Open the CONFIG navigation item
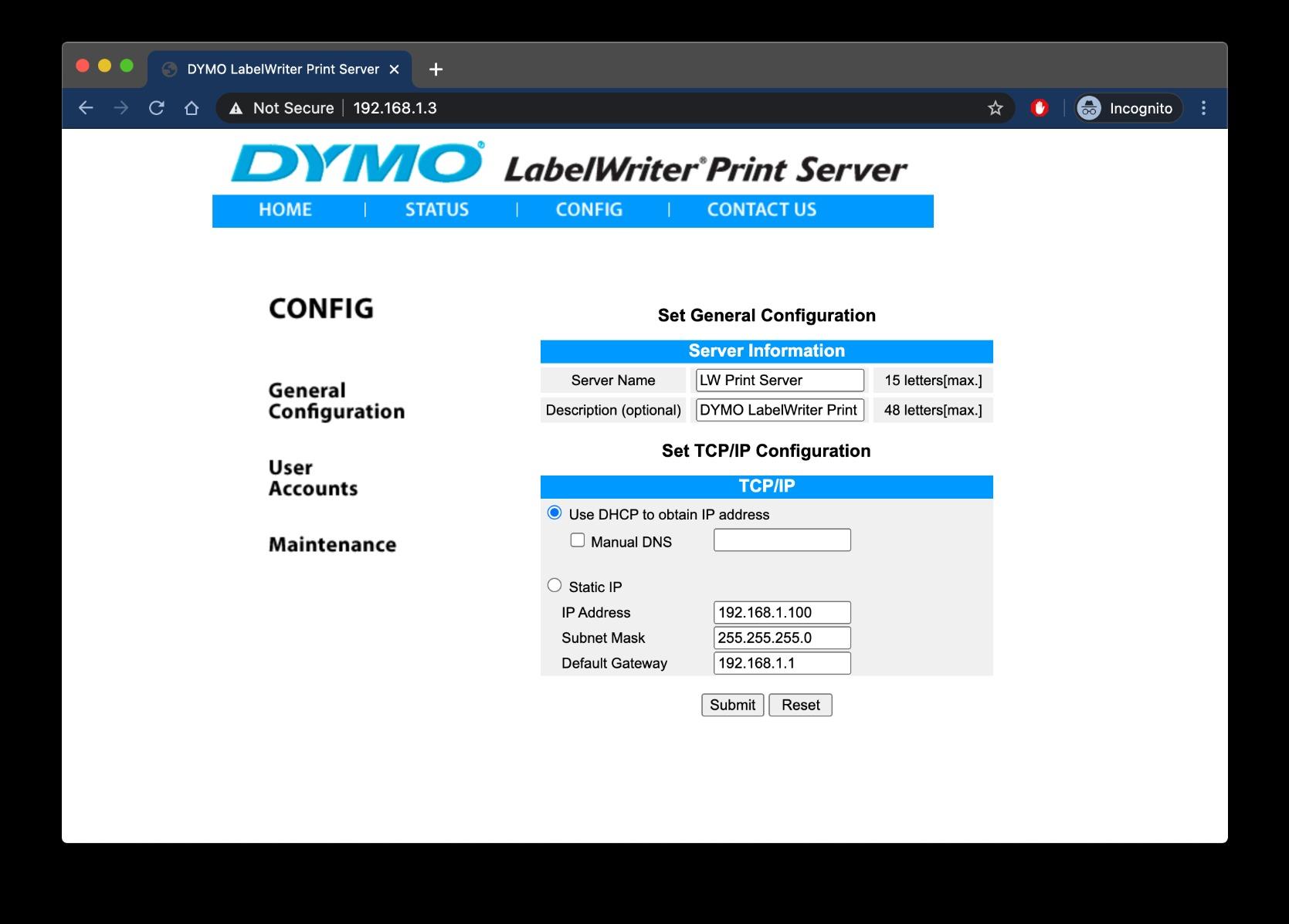 coord(589,210)
